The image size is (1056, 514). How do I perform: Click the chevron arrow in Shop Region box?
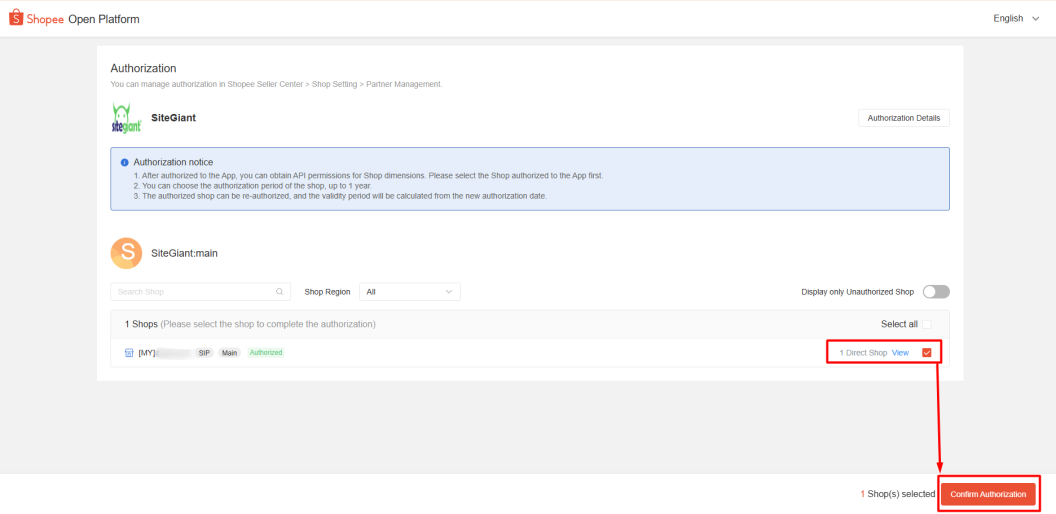(448, 292)
